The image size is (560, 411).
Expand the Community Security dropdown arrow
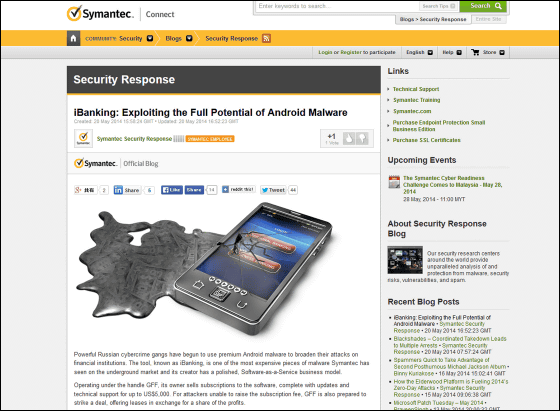(150, 38)
